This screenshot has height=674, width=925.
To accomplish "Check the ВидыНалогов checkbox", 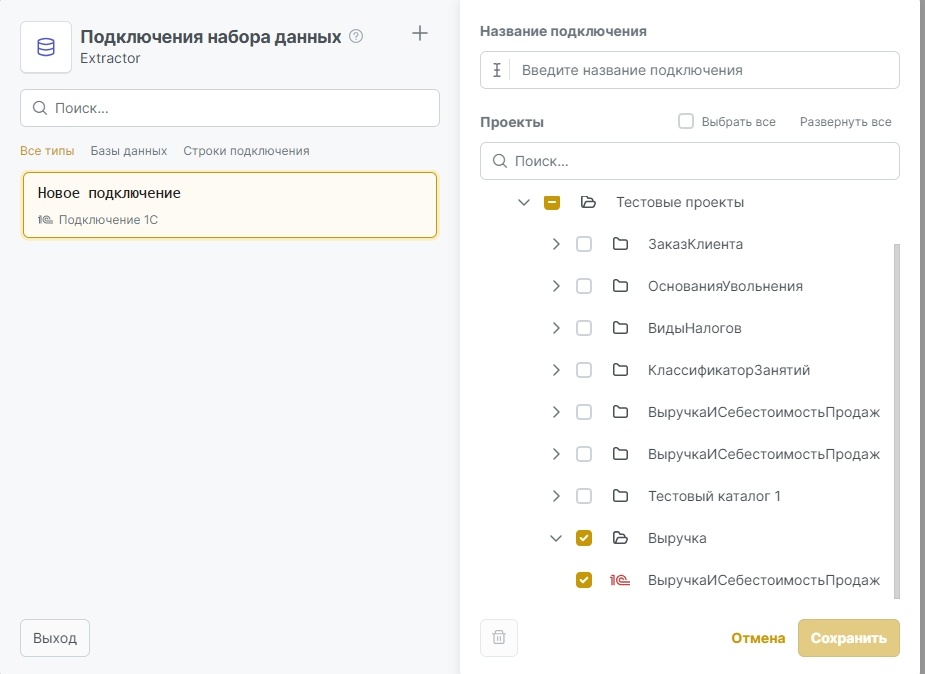I will click(584, 328).
